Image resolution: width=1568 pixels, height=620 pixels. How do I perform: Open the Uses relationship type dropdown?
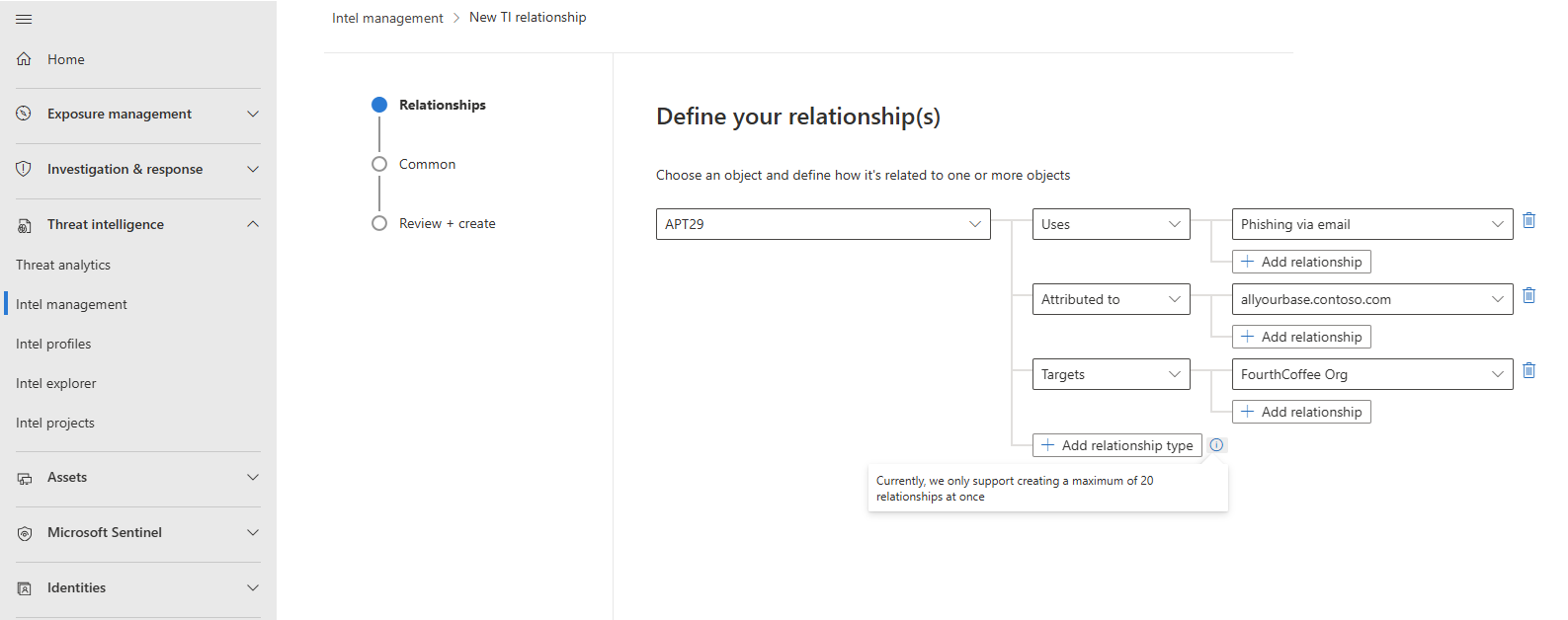[x=1112, y=224]
